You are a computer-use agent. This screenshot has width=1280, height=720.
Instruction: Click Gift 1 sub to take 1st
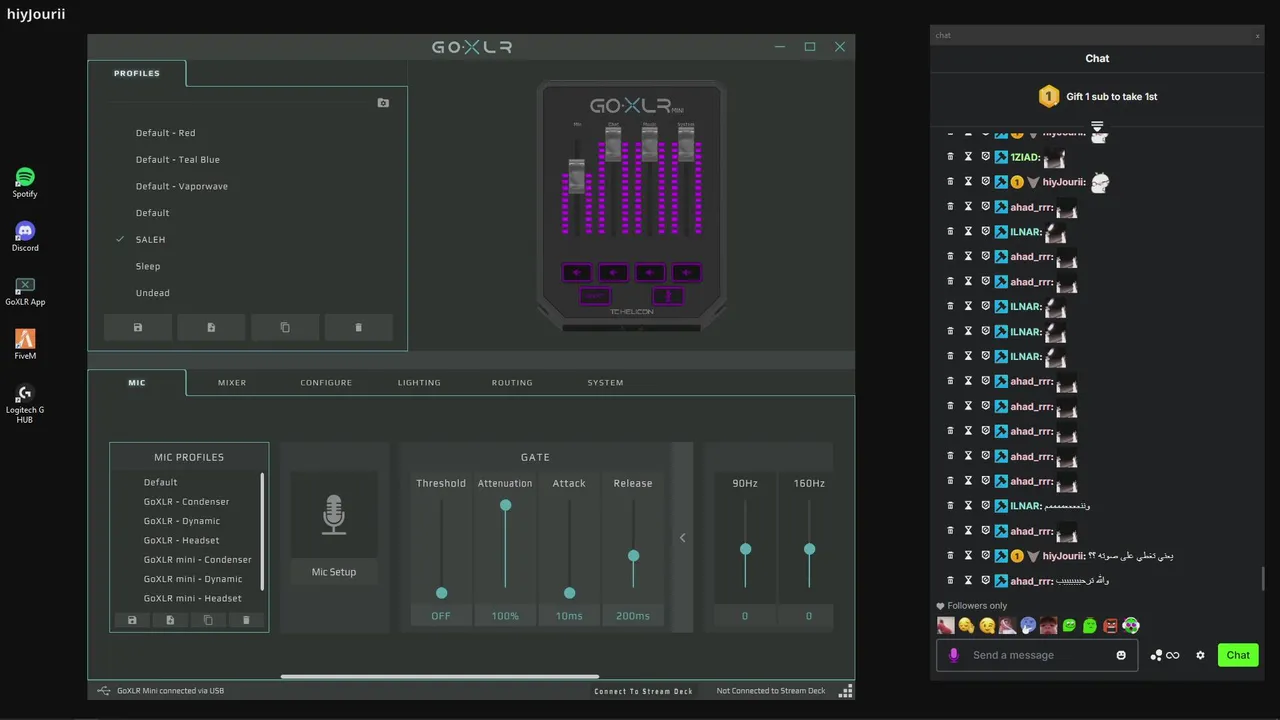tap(1097, 97)
